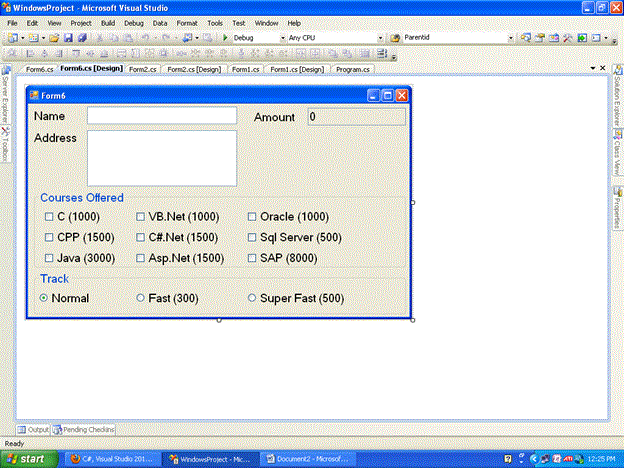Check the Java (3000) checkbox
The width and height of the screenshot is (624, 468).
49,258
